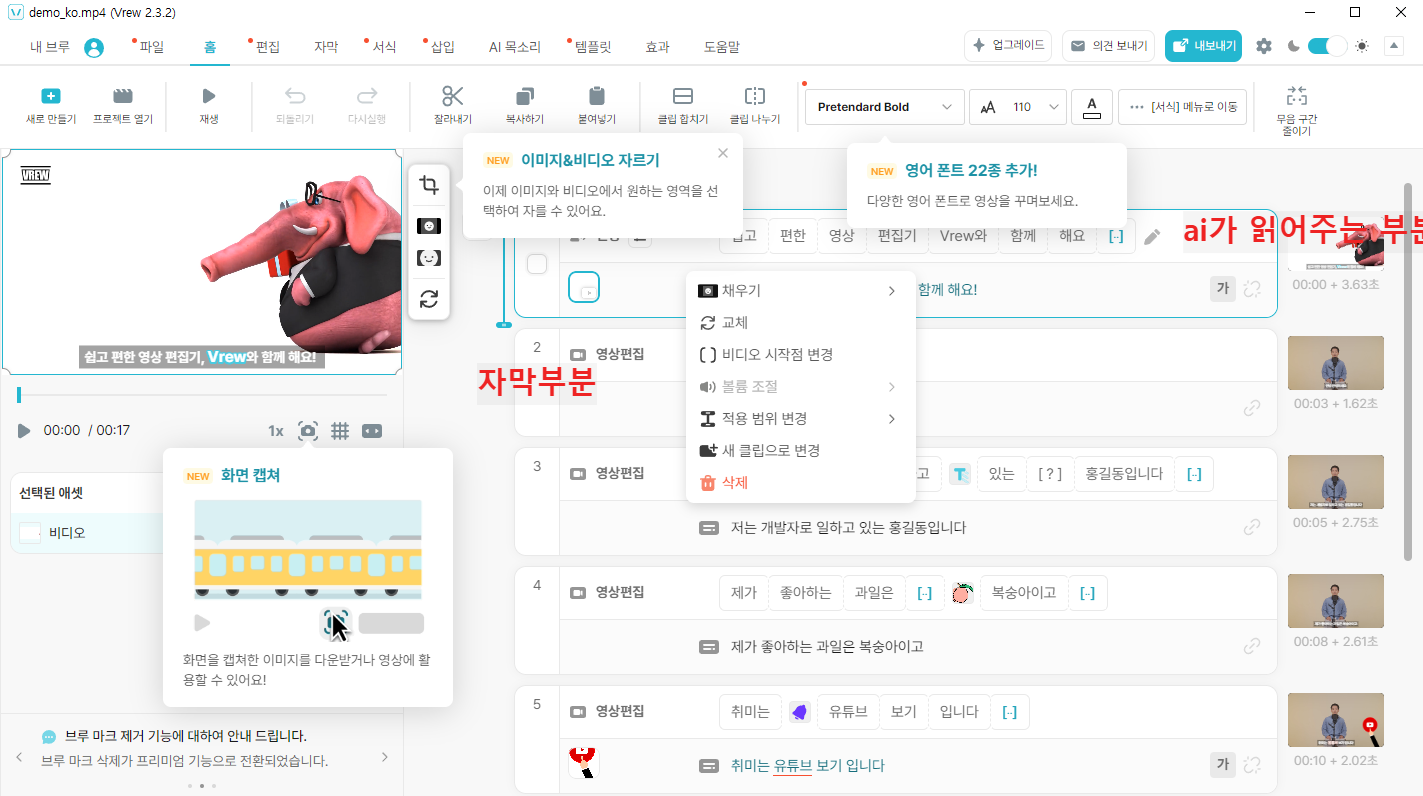
Task: Click the purple icon in clip 5 words
Action: pyautogui.click(x=799, y=712)
